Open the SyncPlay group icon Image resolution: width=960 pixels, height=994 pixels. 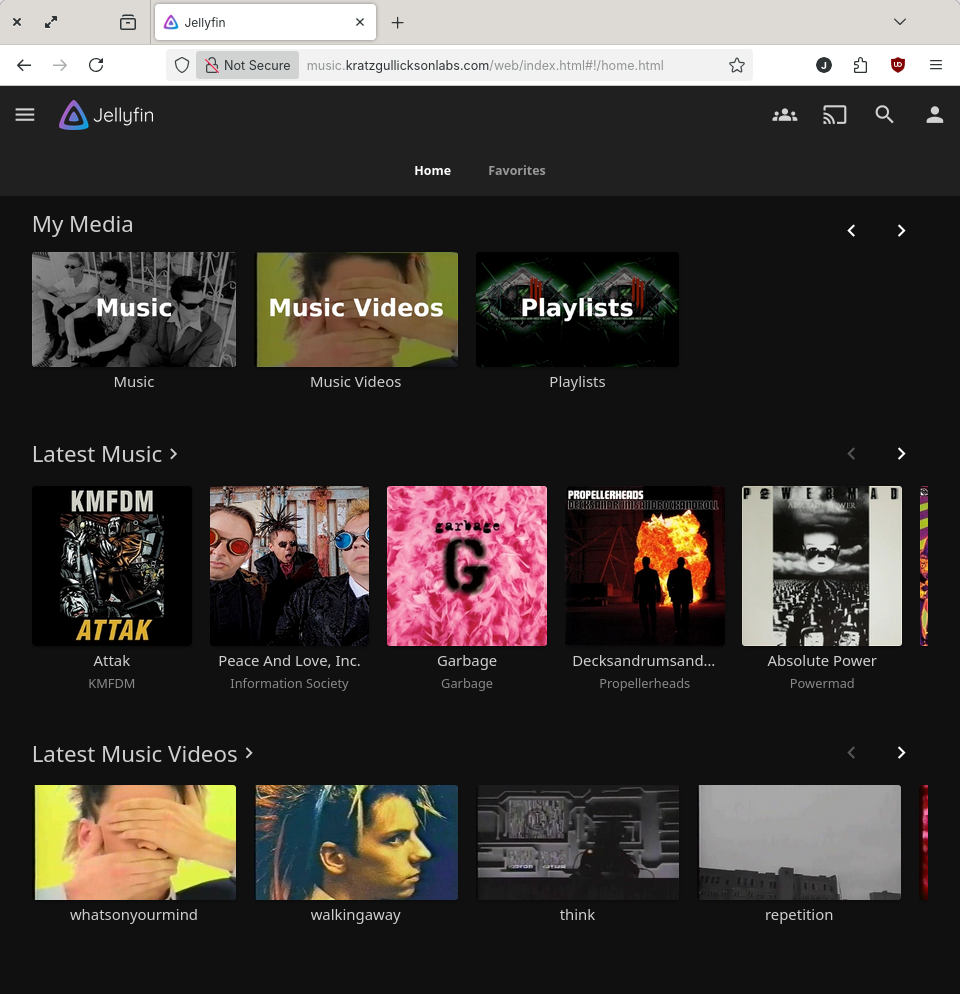coord(784,115)
